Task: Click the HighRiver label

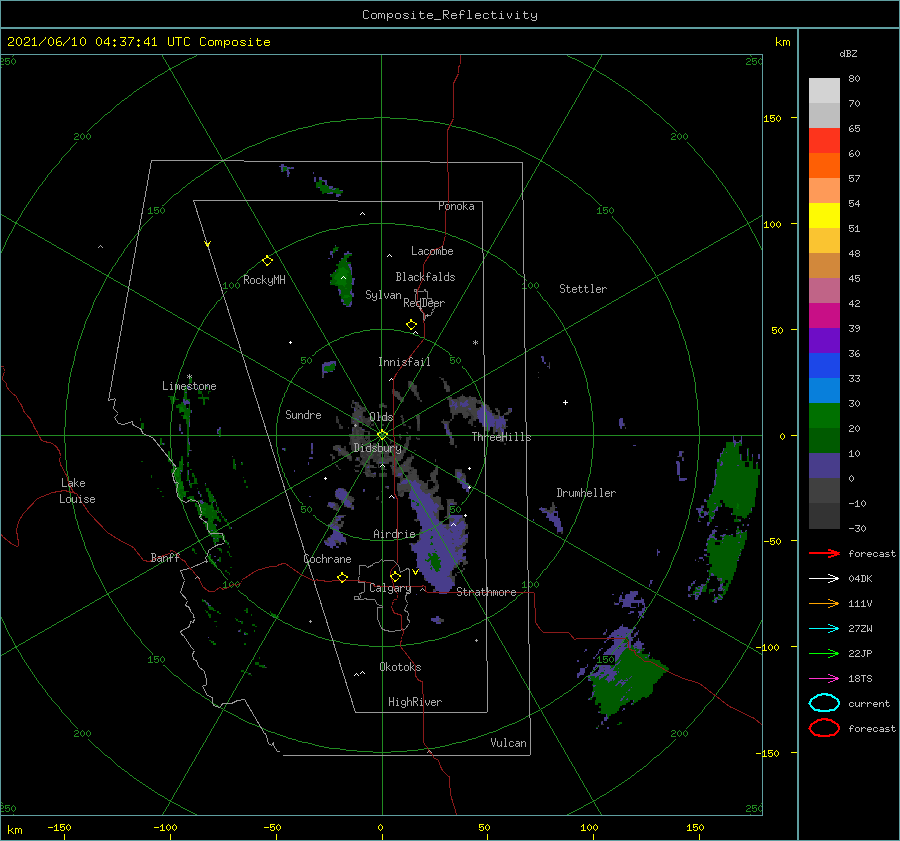Action: coord(415,702)
